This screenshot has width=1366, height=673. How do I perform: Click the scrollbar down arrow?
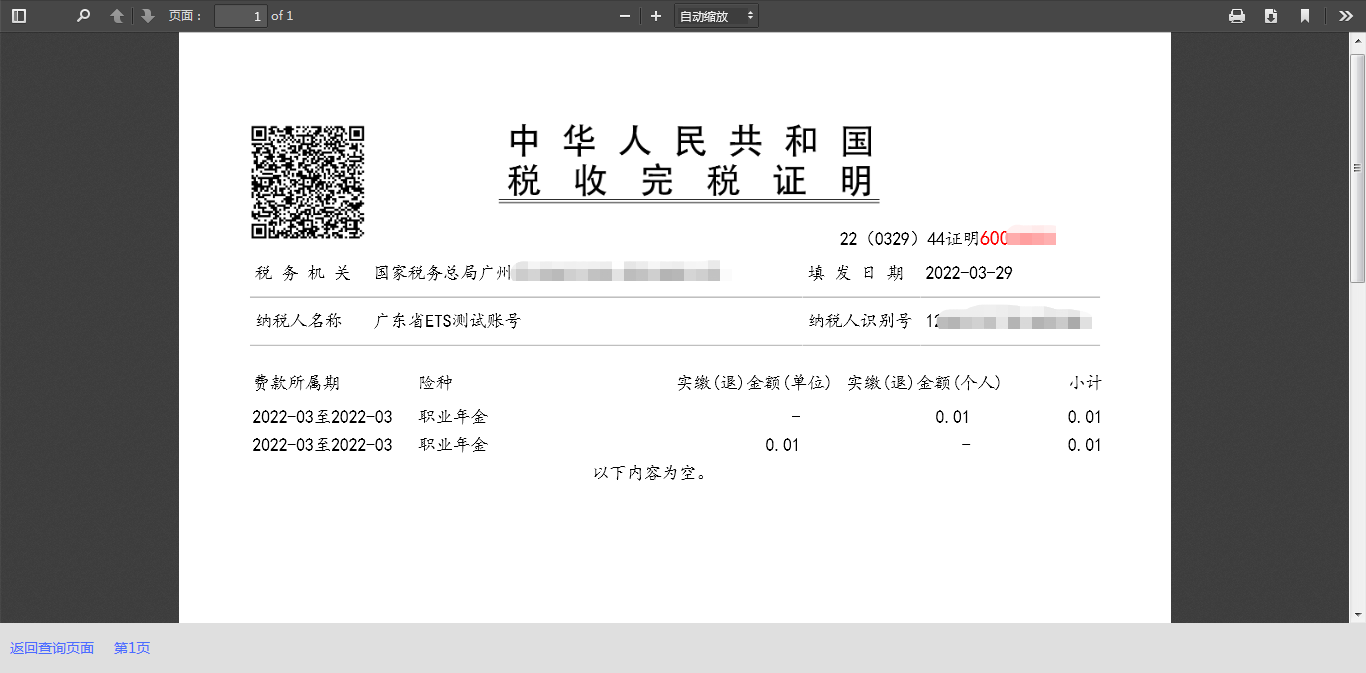tap(1358, 614)
